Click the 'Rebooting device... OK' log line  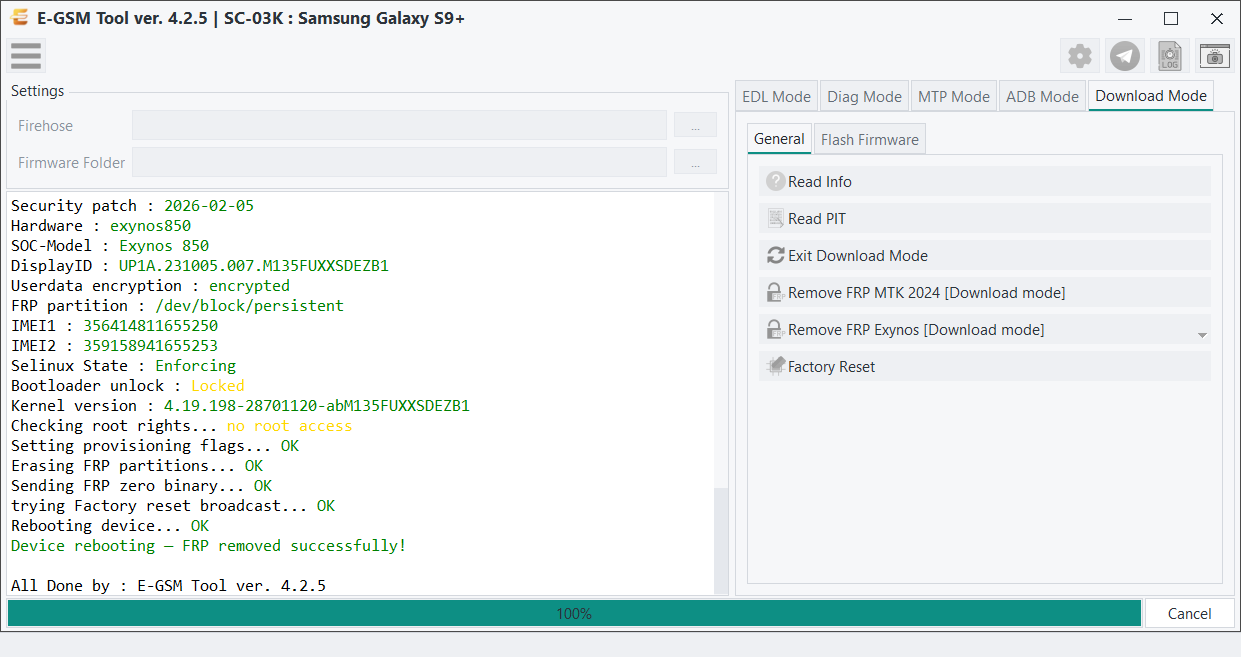point(110,525)
